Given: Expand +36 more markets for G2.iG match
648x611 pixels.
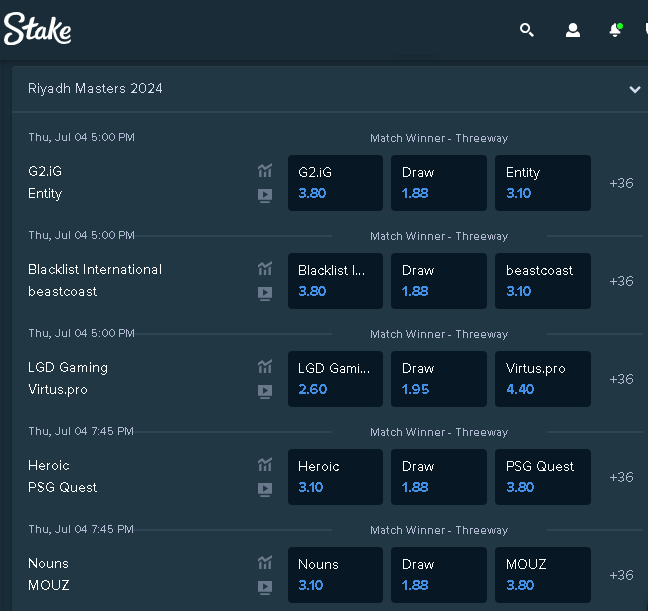Looking at the screenshot, I should [621, 183].
